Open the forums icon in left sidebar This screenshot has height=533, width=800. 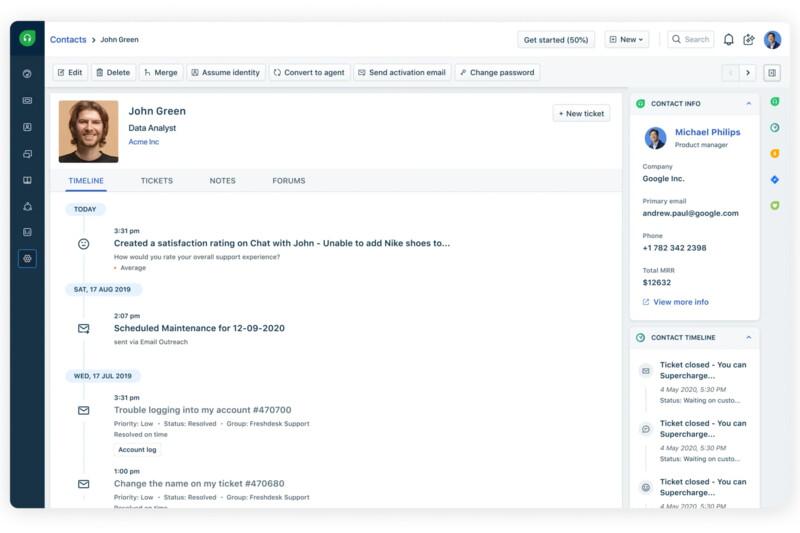(27, 207)
